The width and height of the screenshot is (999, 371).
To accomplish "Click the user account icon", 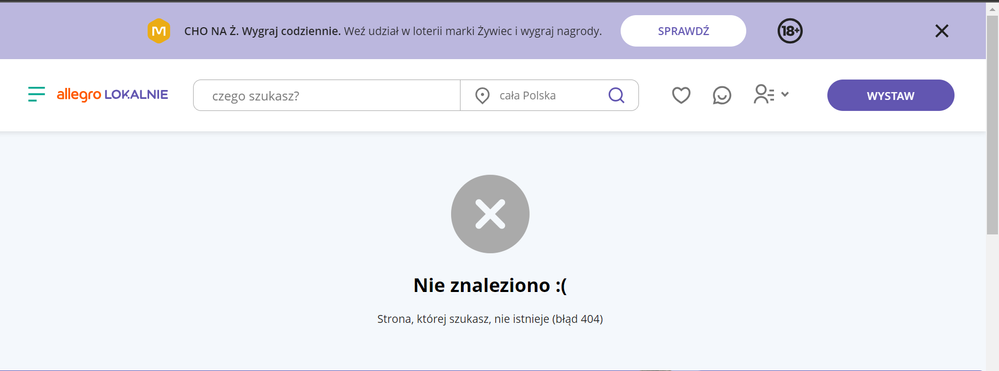I will point(763,94).
